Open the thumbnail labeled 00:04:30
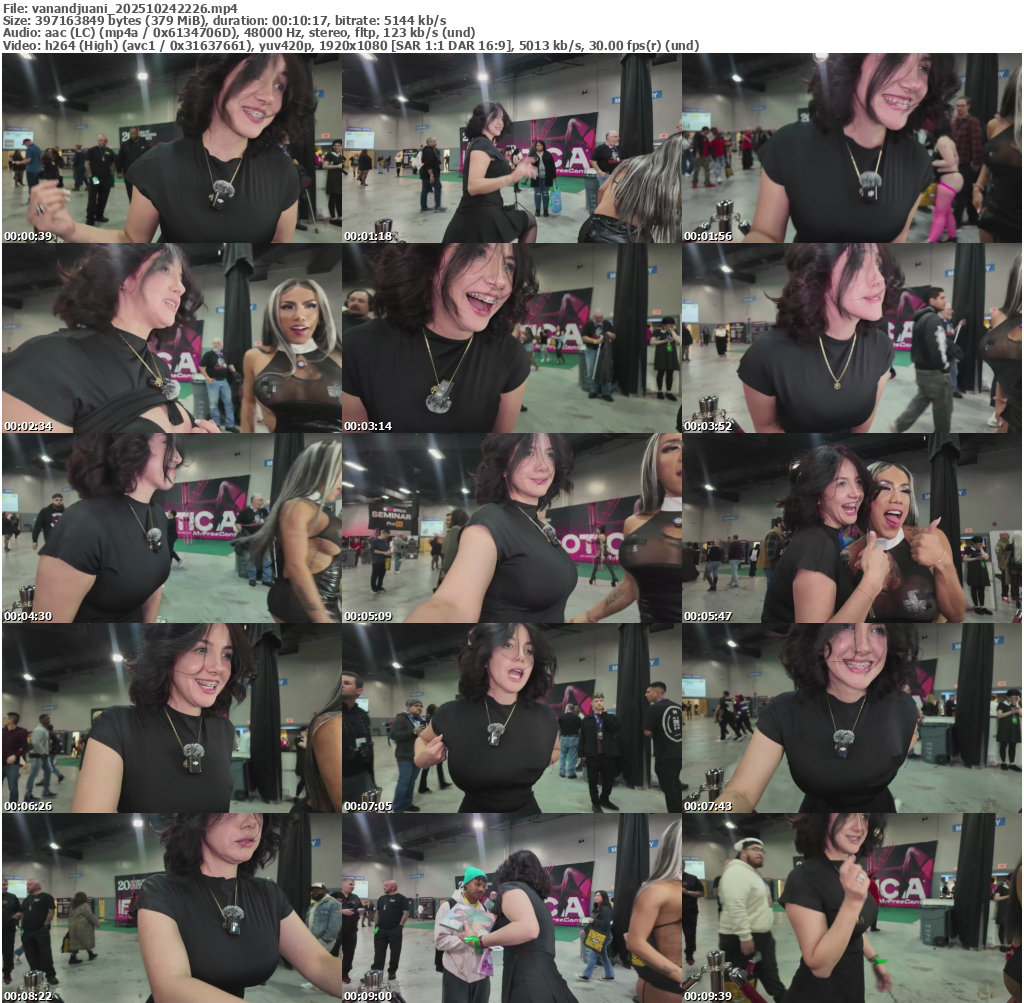Viewport: 1024px width, 1003px height. tap(171, 528)
